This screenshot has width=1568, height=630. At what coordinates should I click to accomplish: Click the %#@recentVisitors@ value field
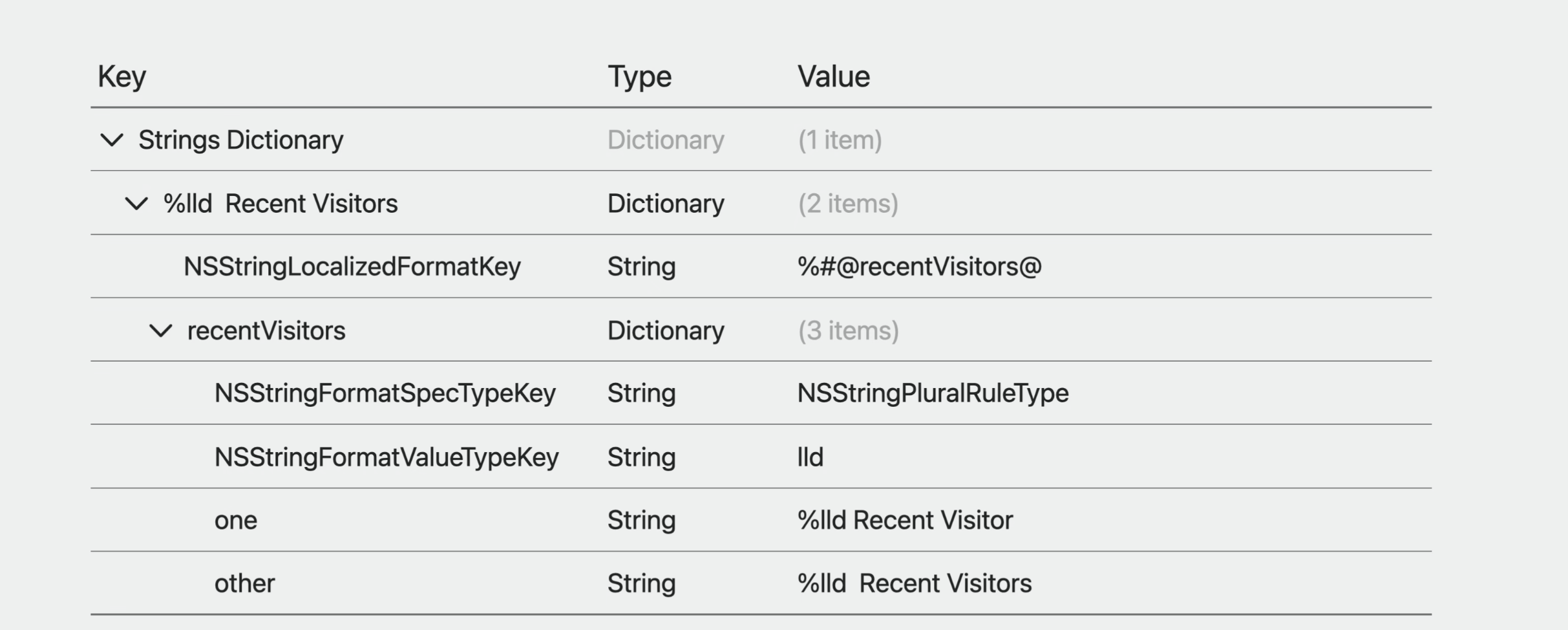click(920, 266)
